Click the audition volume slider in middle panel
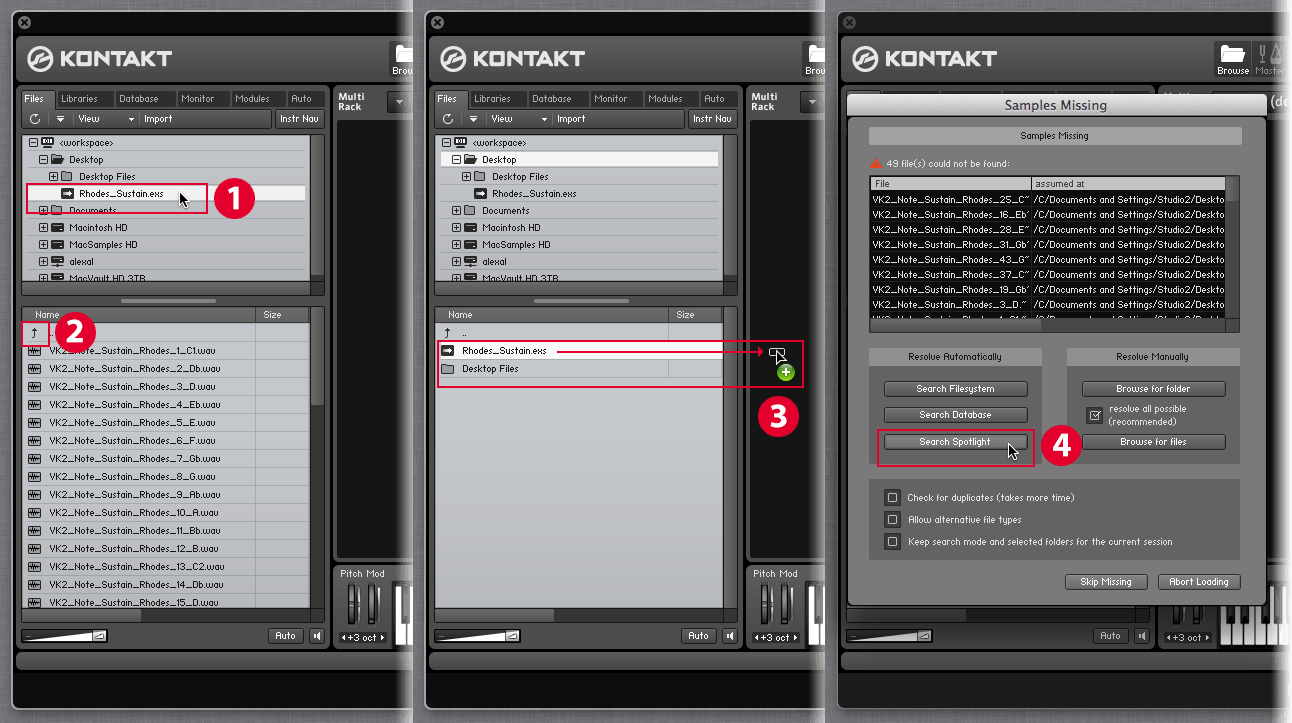The width and height of the screenshot is (1292, 723). pyautogui.click(x=478, y=636)
